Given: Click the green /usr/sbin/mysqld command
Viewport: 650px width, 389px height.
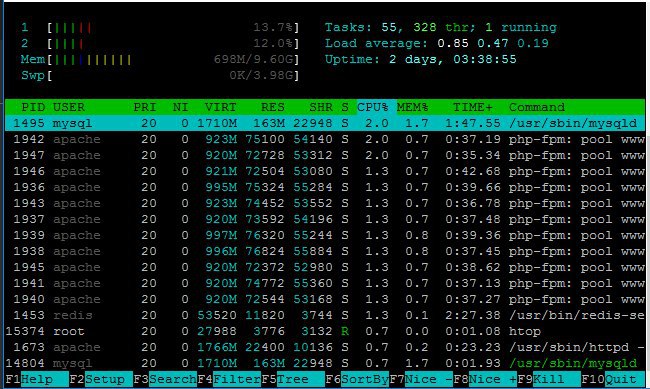Looking at the screenshot, I should point(573,363).
